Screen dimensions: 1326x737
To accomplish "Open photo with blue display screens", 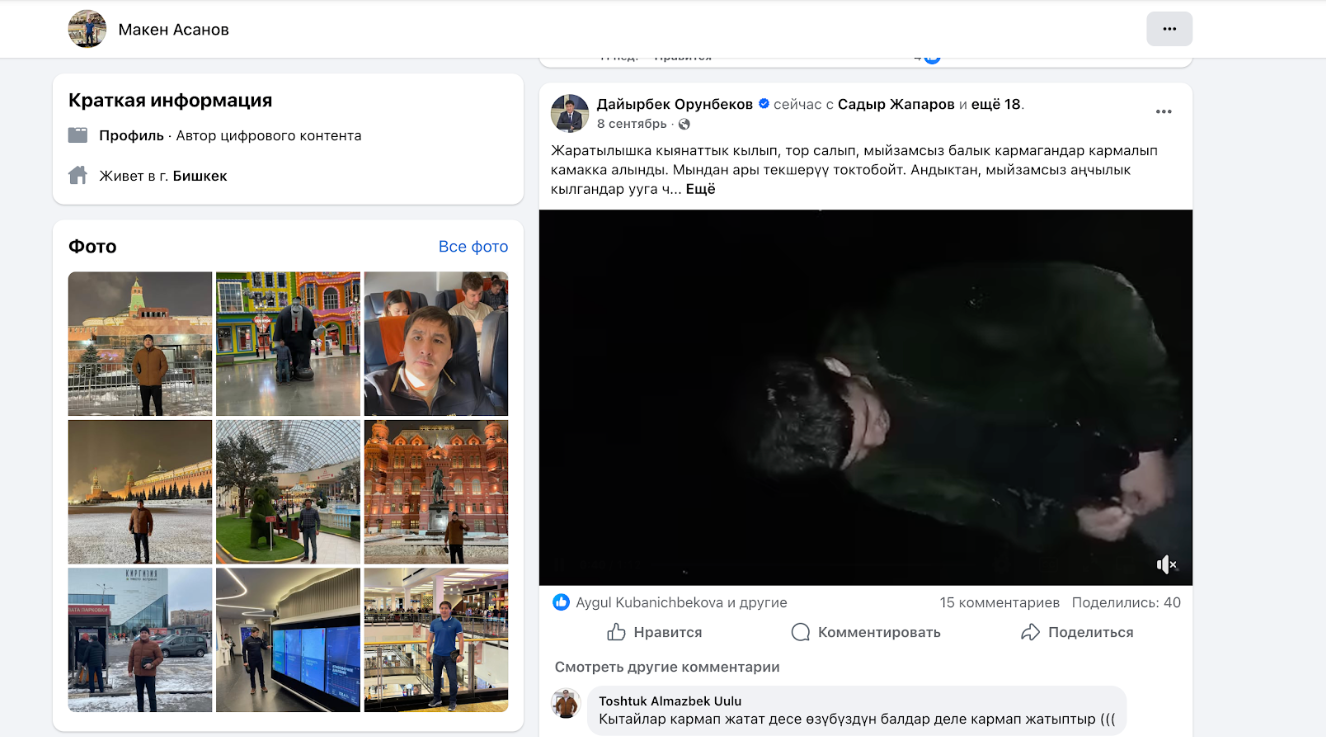I will coord(288,639).
